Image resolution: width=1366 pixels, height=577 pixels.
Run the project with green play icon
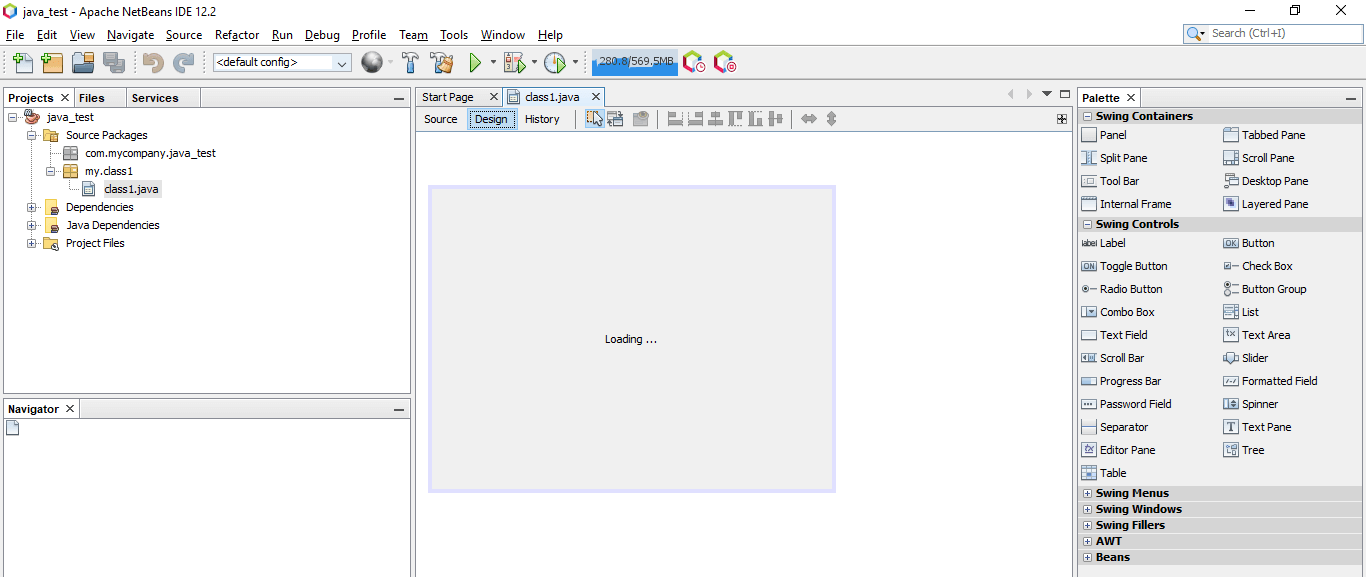pos(476,63)
